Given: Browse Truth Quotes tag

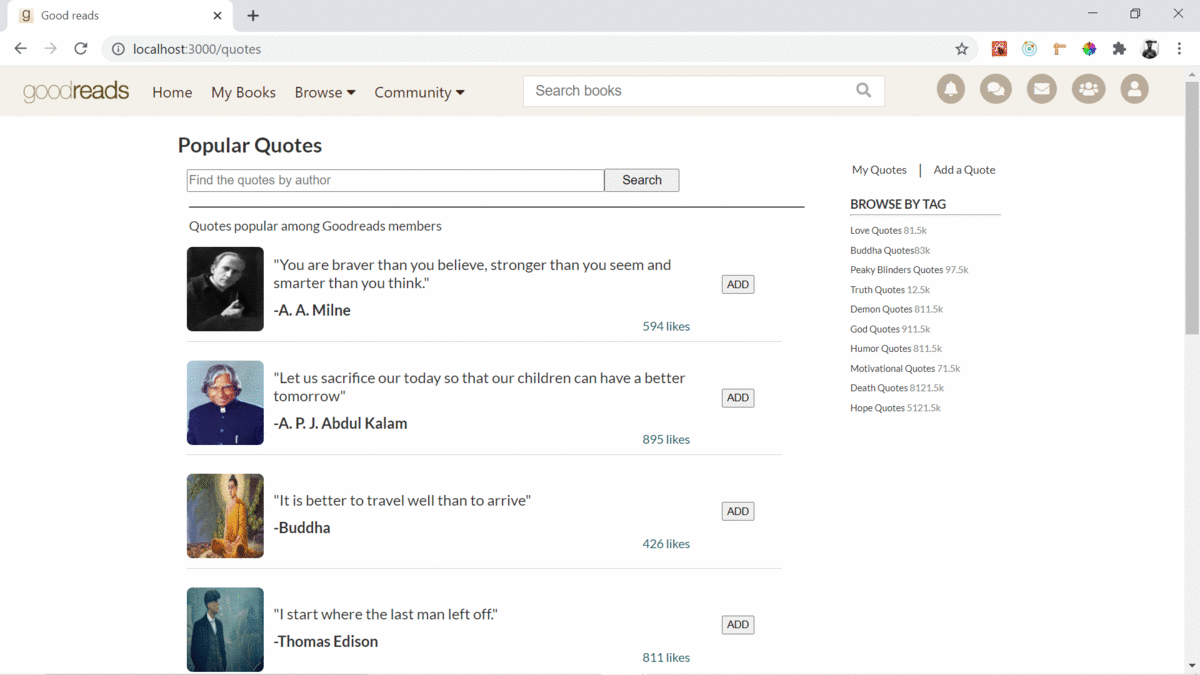Looking at the screenshot, I should click(x=890, y=290).
